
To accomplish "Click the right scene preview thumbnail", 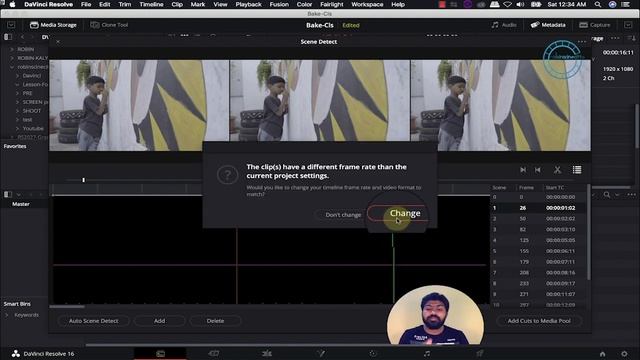I will tap(500, 105).
